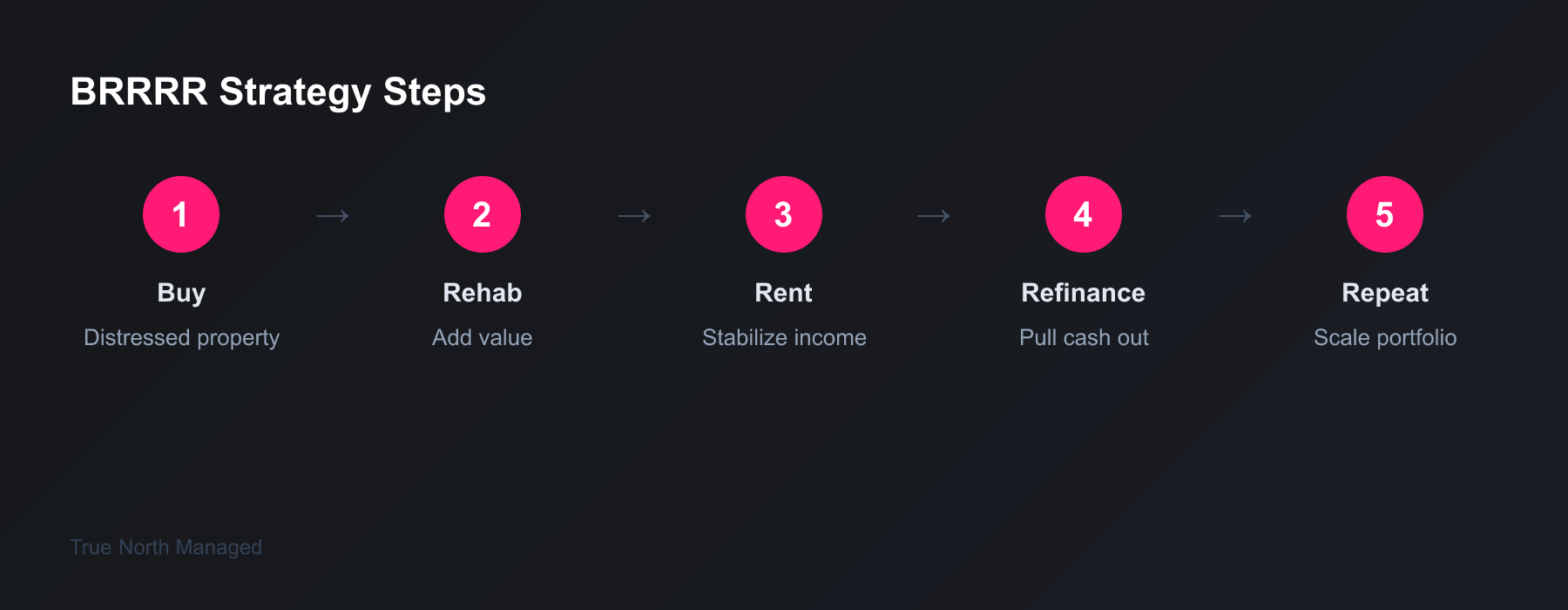
Task: Click the pink circle numbered 3
Action: (784, 214)
